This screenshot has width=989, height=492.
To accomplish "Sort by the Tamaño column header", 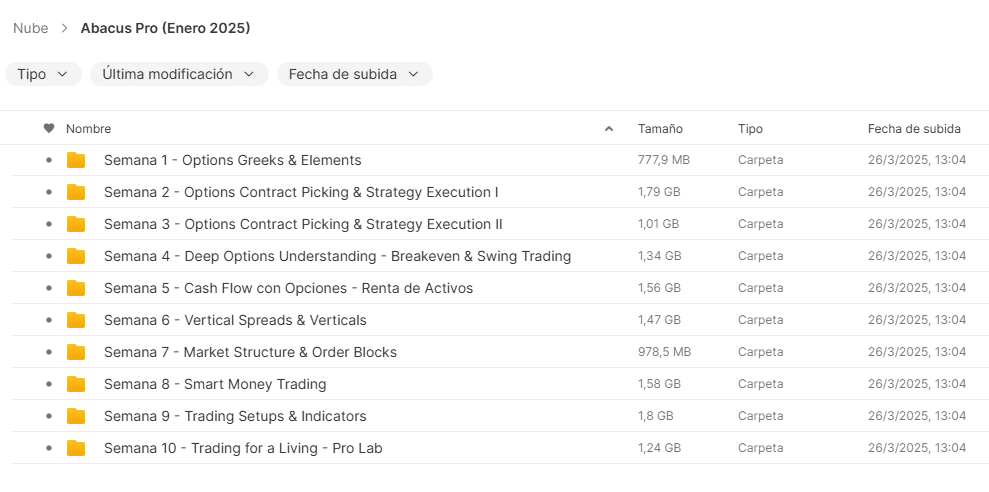I will pyautogui.click(x=660, y=129).
